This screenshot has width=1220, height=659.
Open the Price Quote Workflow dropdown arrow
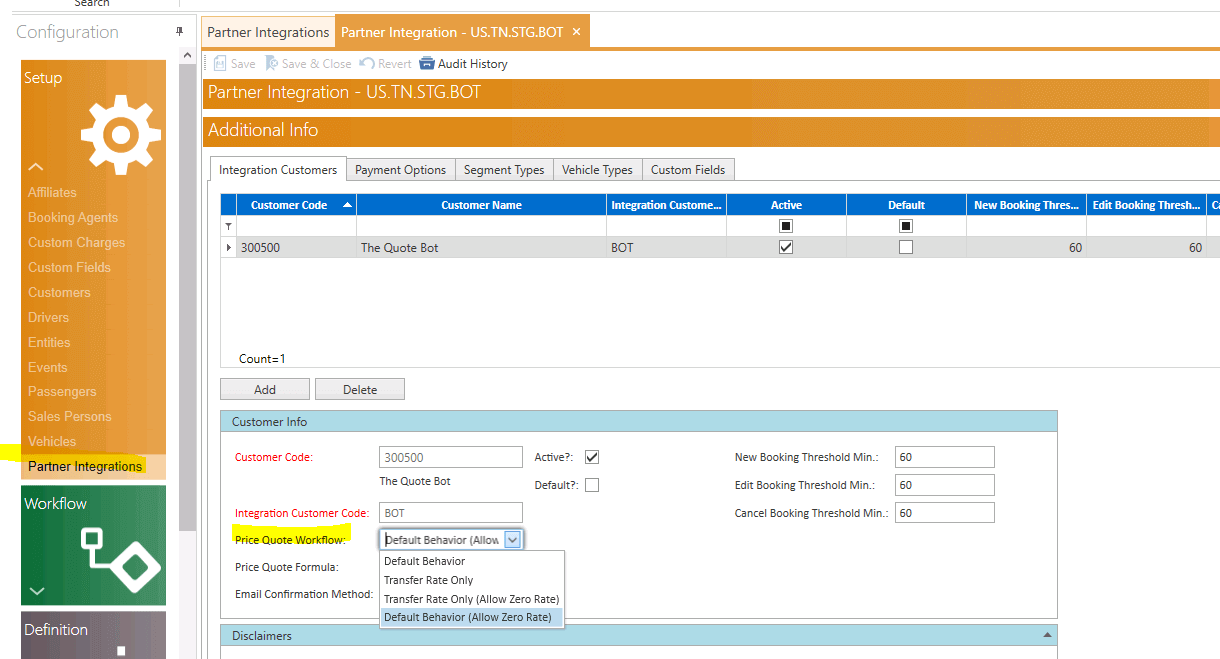point(512,540)
